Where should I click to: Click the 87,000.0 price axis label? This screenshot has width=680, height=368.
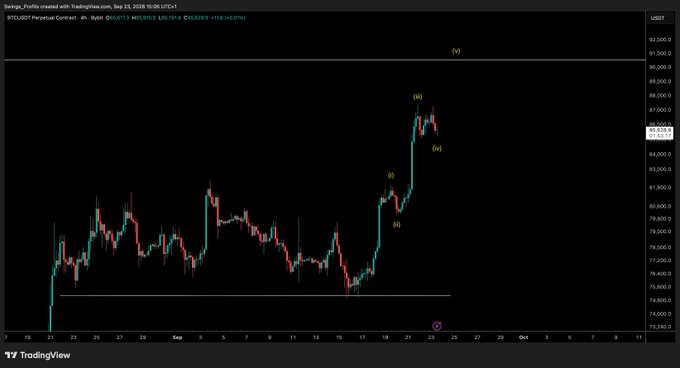pyautogui.click(x=660, y=110)
